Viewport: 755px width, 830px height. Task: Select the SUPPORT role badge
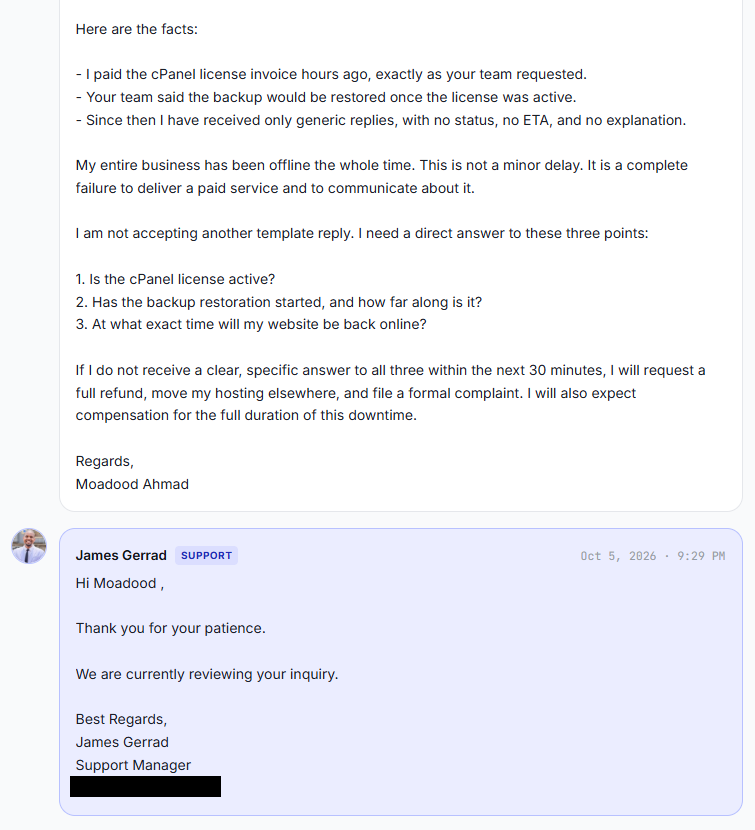click(x=206, y=555)
